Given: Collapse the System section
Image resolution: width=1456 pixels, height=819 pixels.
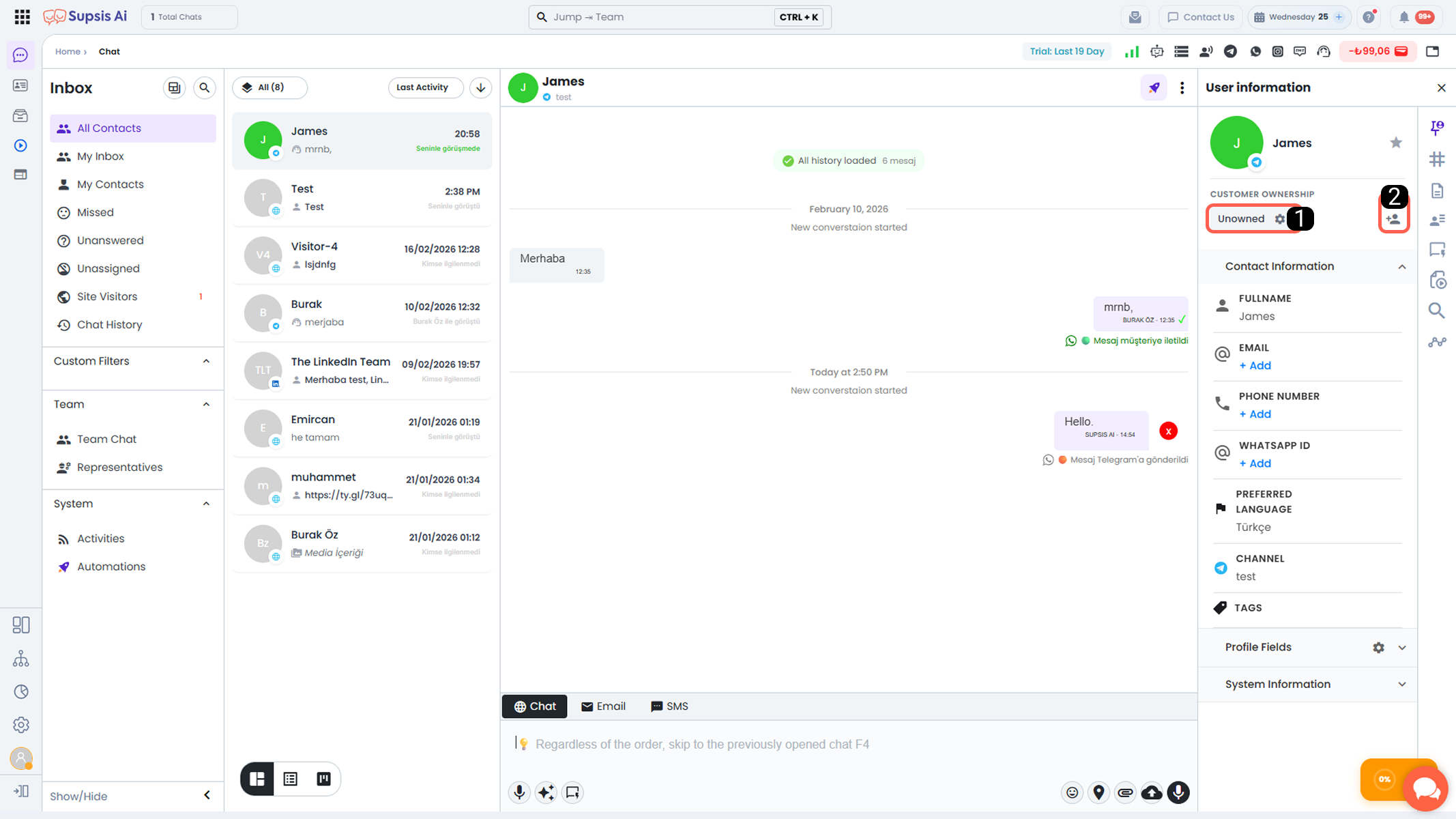Looking at the screenshot, I should point(206,504).
